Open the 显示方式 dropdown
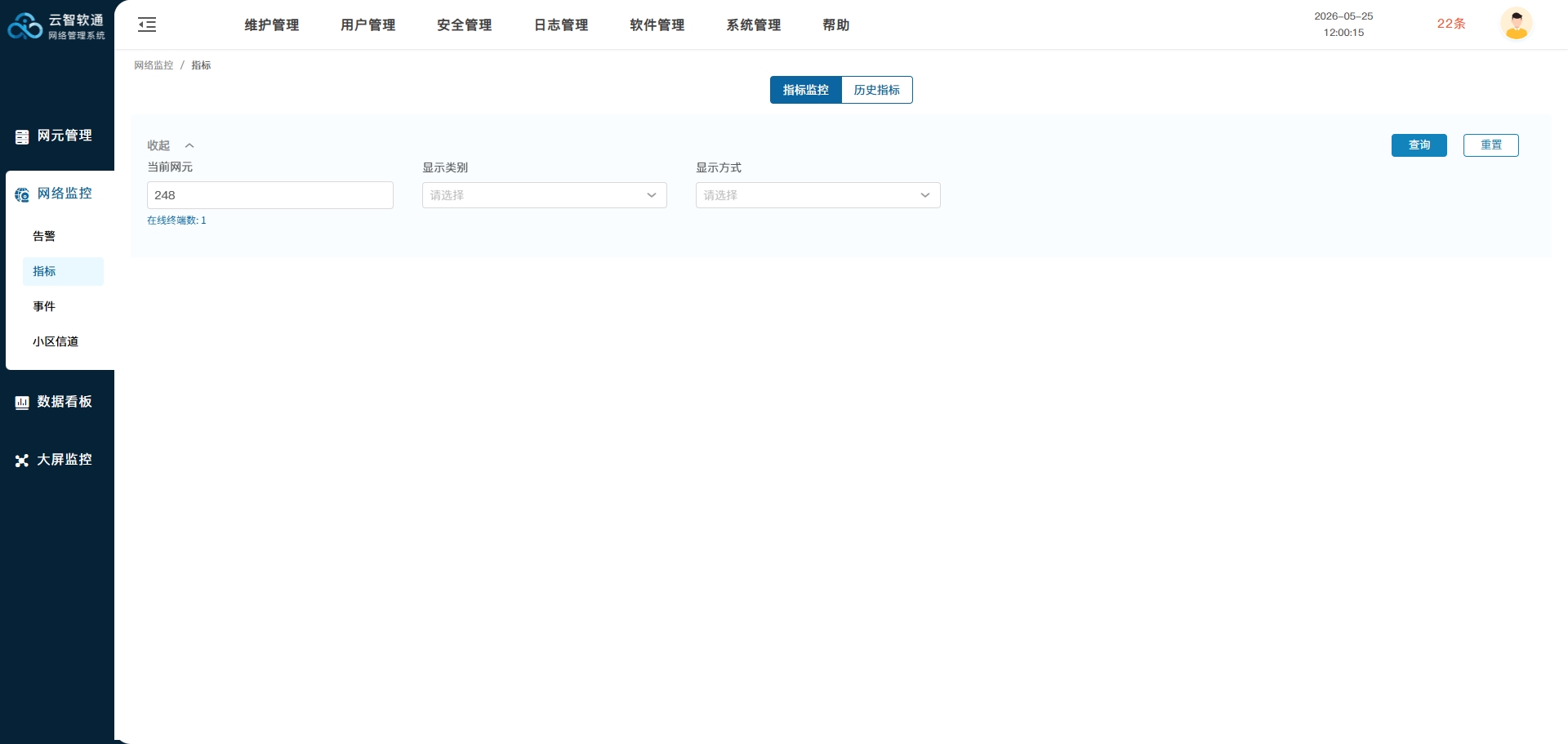1568x744 pixels. [818, 195]
